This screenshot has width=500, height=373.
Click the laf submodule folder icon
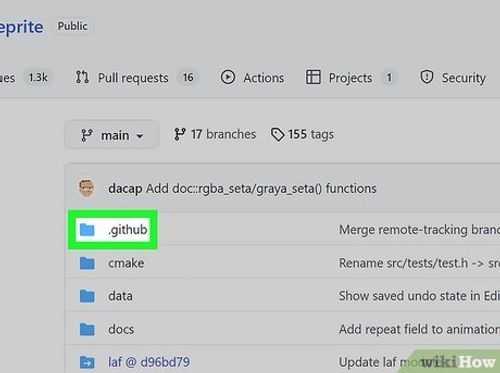tap(87, 362)
